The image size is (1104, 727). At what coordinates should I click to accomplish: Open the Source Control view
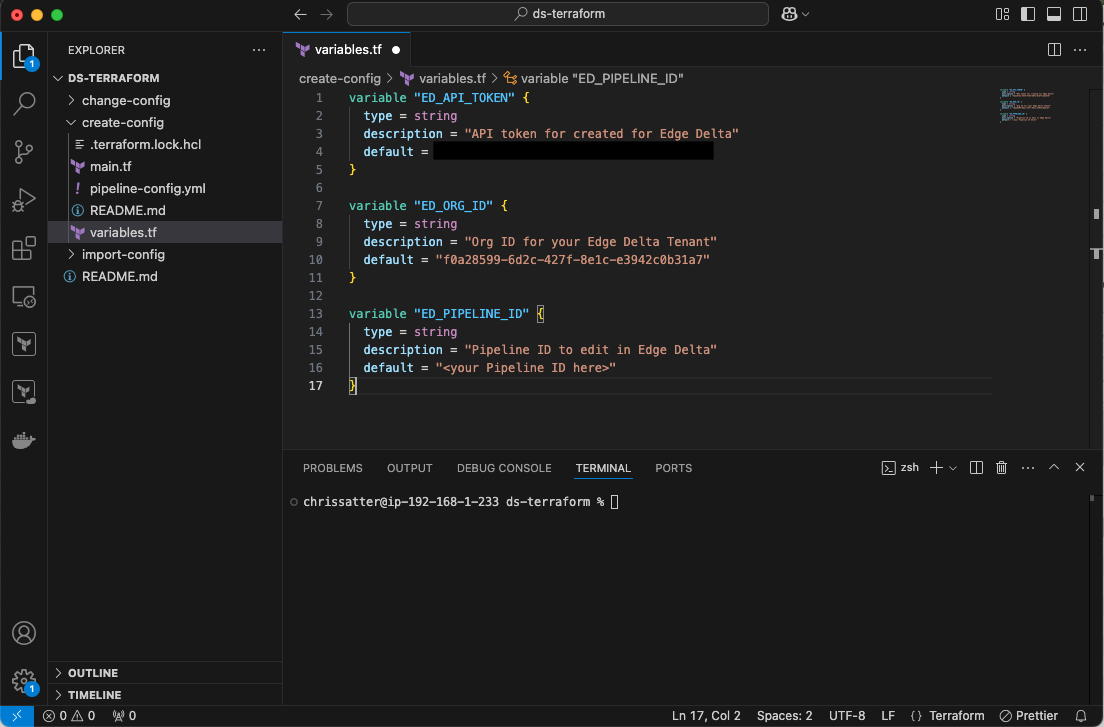pyautogui.click(x=24, y=151)
